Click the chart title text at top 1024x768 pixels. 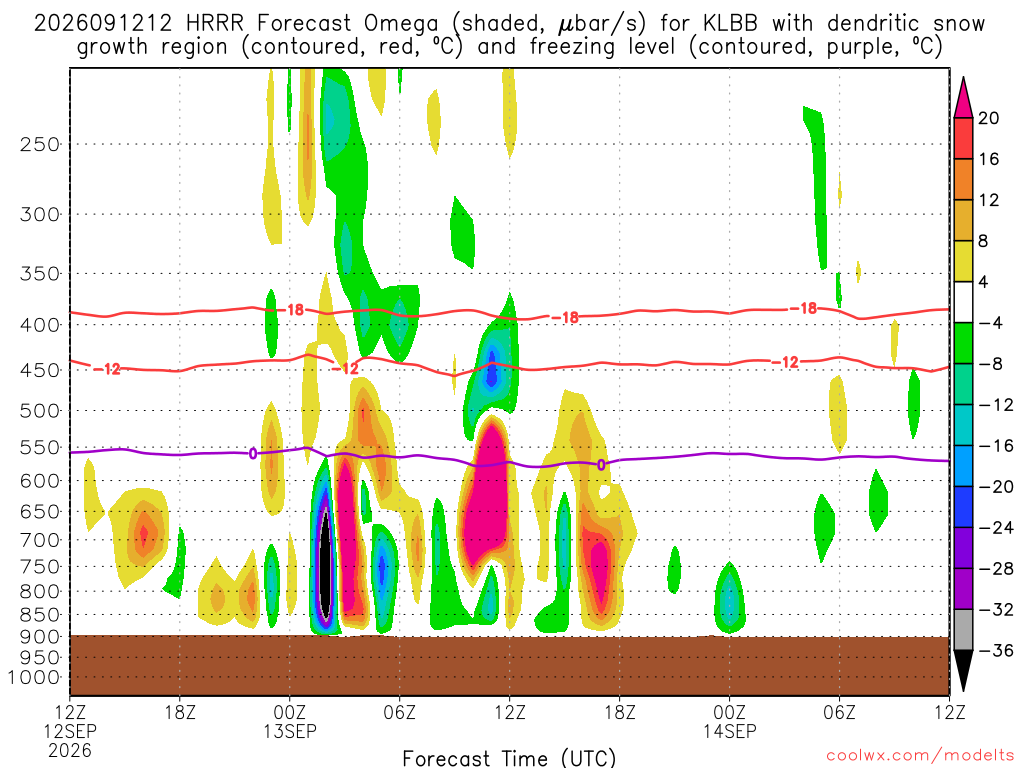509,35
